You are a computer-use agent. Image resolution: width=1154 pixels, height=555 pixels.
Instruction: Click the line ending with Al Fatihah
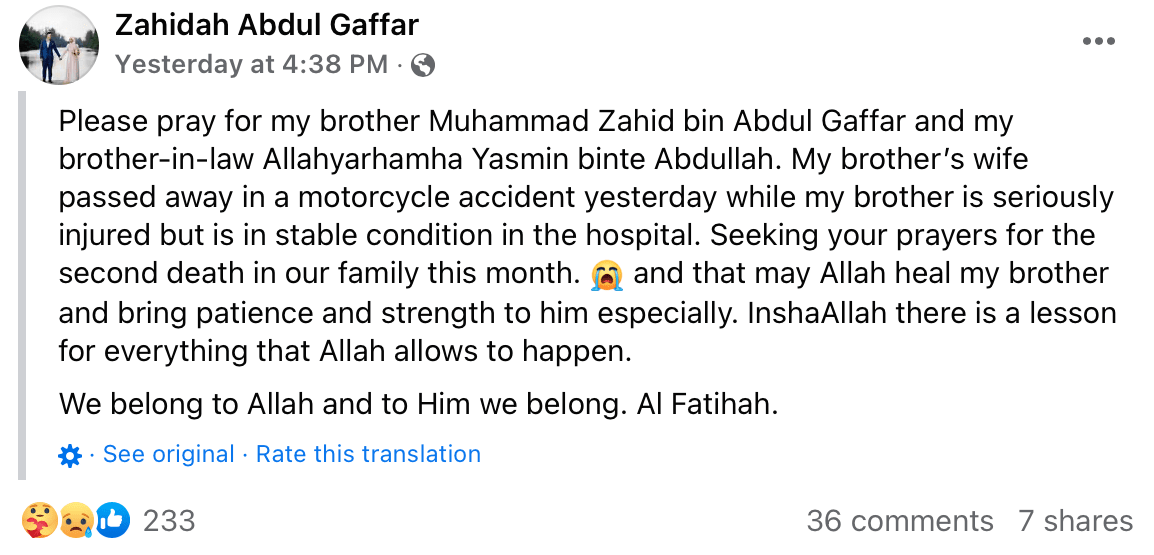418,404
